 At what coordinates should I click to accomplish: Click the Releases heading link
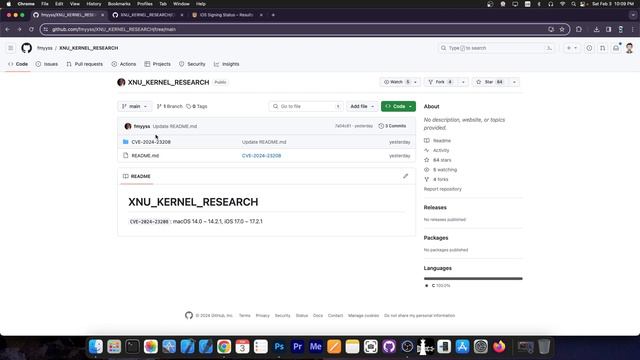click(x=435, y=207)
